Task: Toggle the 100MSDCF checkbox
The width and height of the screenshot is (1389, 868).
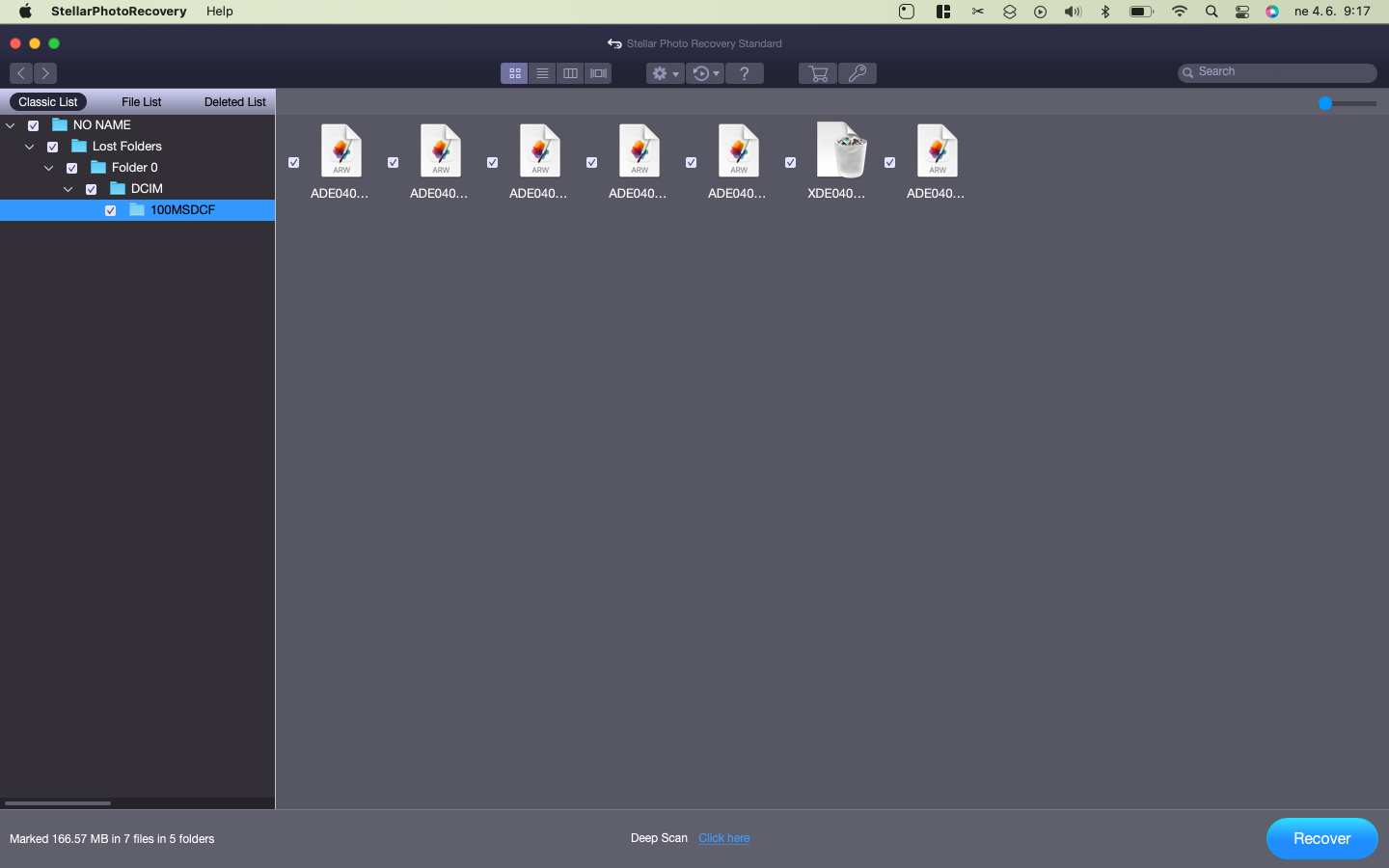Action: (x=111, y=210)
